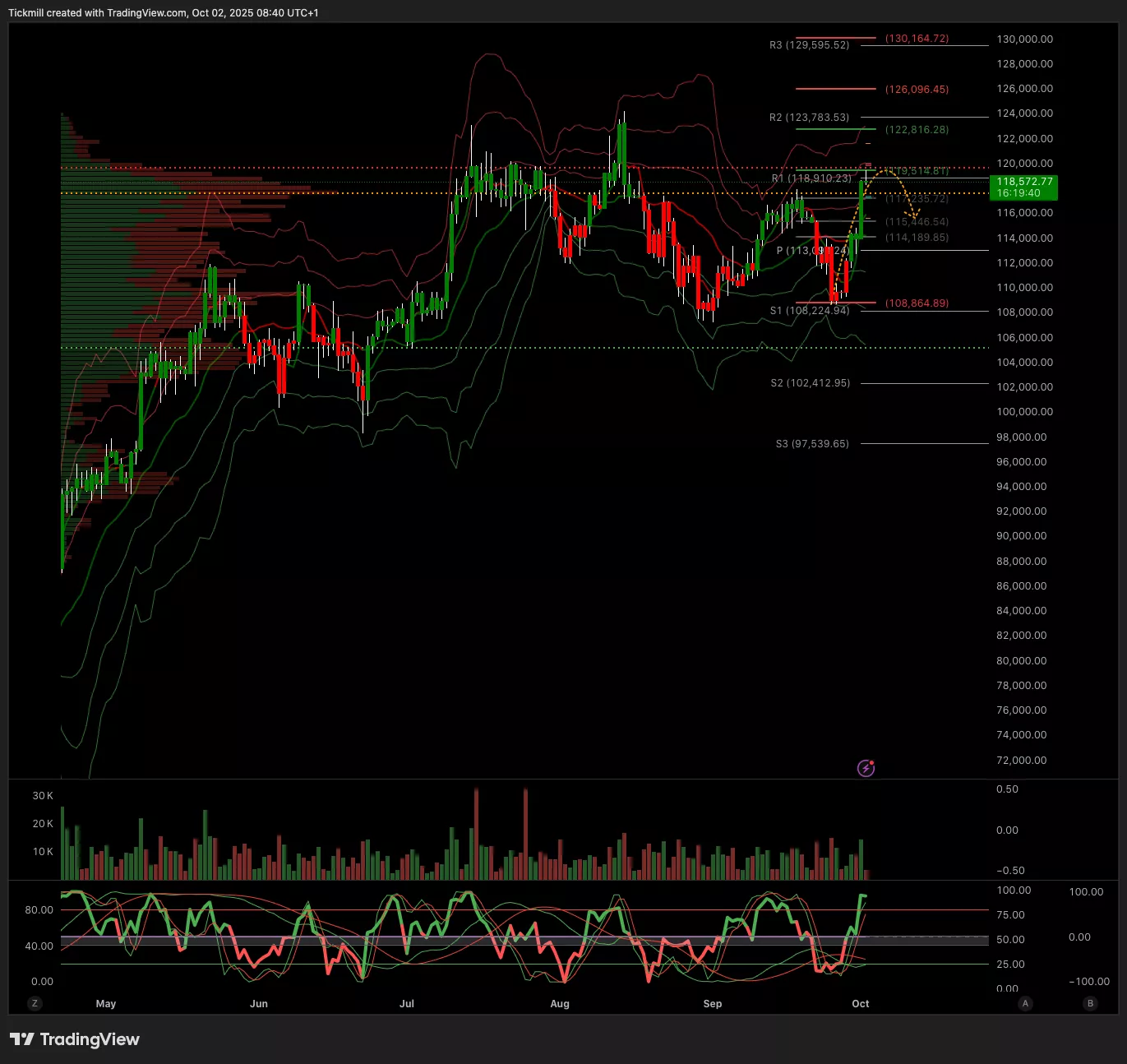Select the green current price label 118,572.77

1023,187
